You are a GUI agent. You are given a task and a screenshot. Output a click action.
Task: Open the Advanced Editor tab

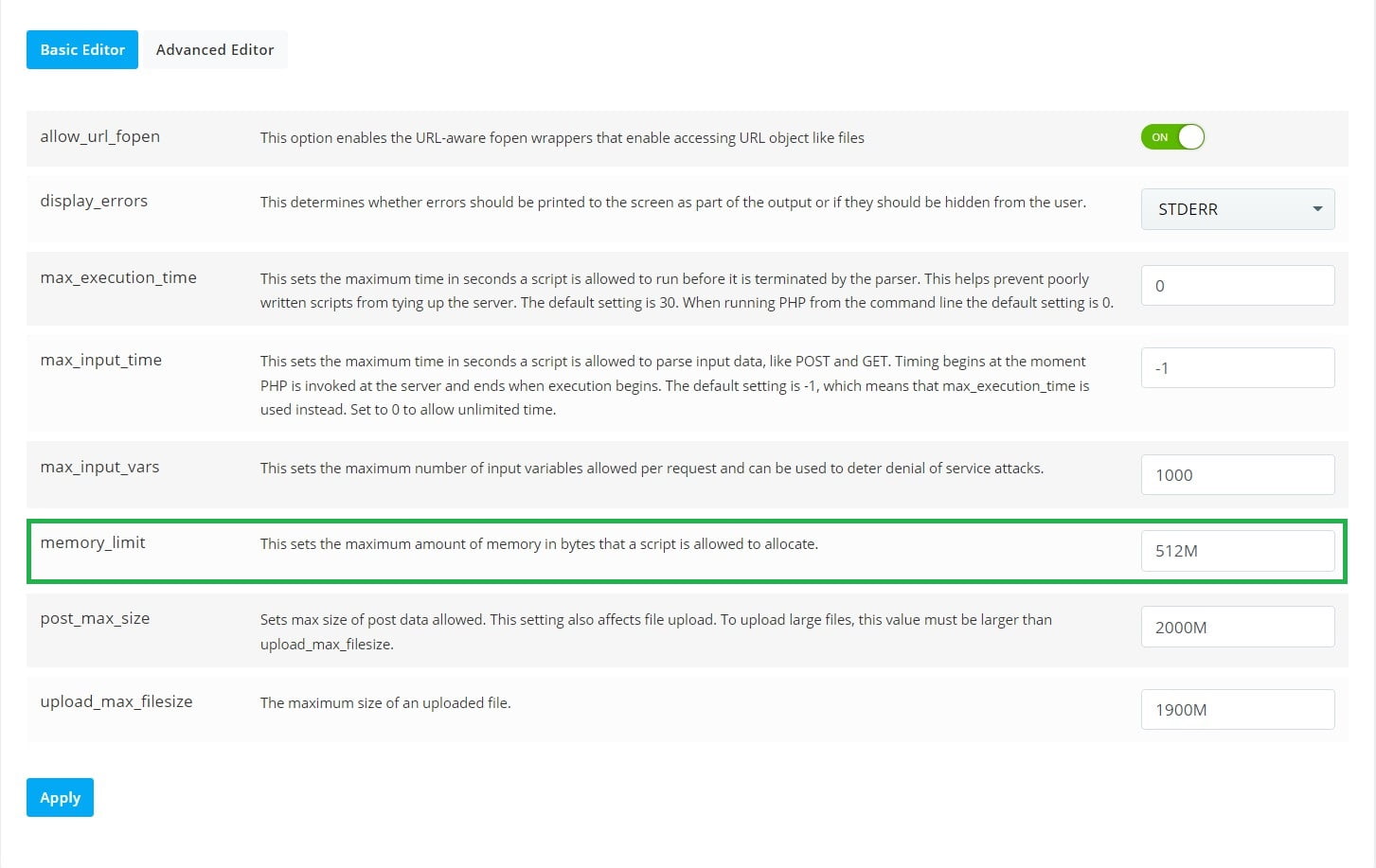pyautogui.click(x=215, y=50)
